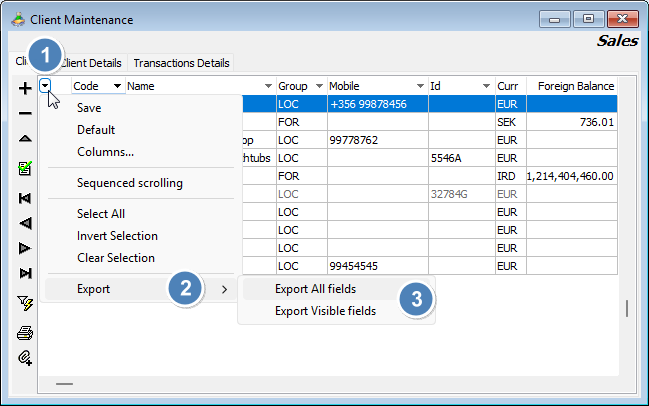This screenshot has width=649, height=406.
Task: Click the printer icon in the left toolbar
Action: [x=25, y=332]
